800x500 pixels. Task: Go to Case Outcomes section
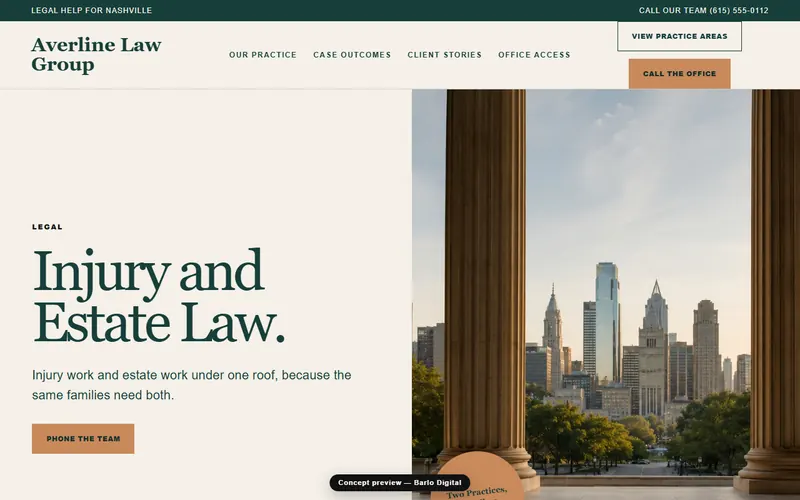[352, 55]
